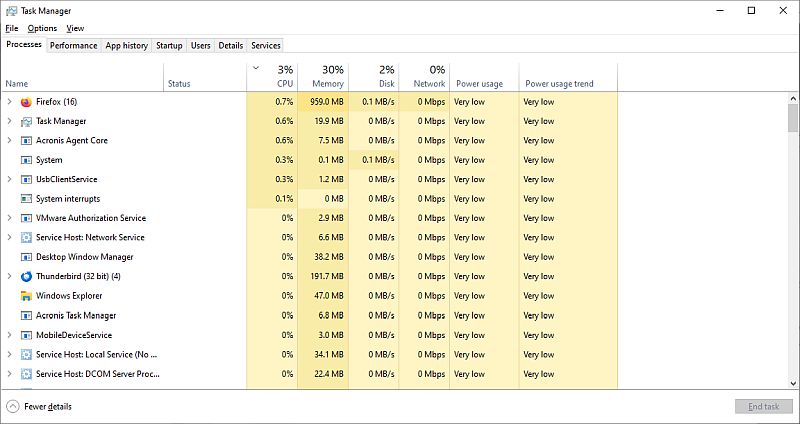Select the System interrupts row name
The image size is (800, 424).
point(68,199)
